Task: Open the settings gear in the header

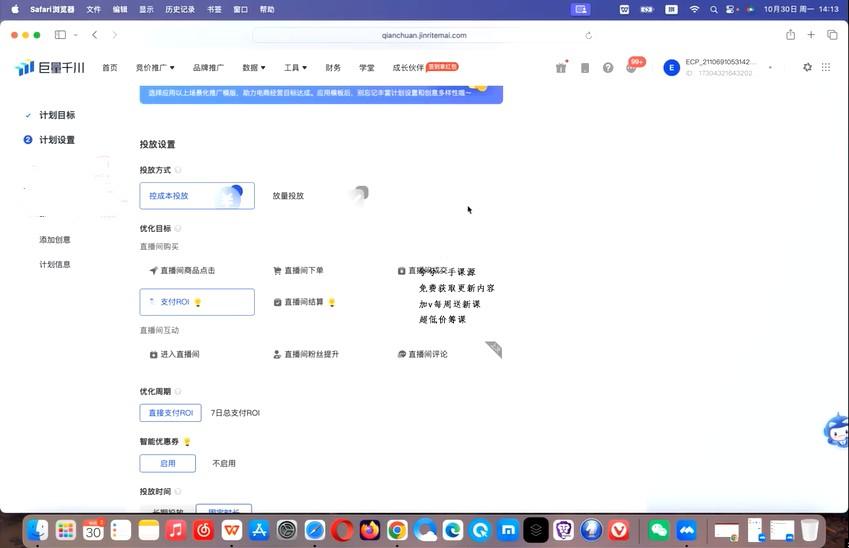Action: pos(808,68)
